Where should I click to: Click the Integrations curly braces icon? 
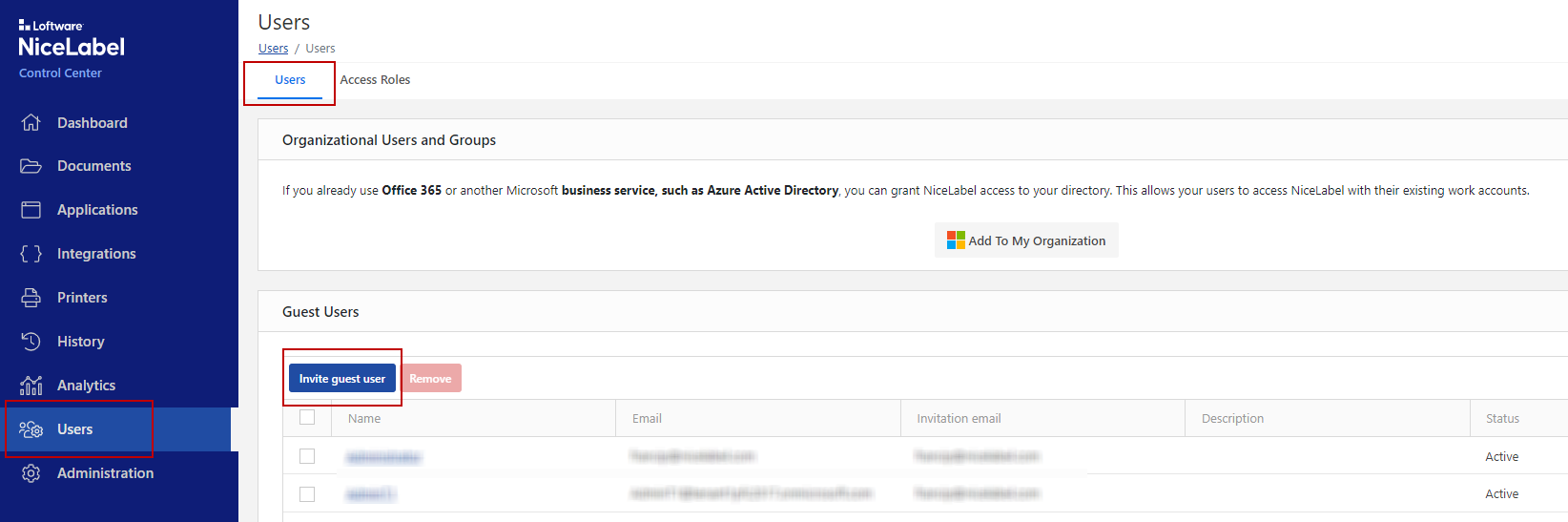click(x=31, y=254)
